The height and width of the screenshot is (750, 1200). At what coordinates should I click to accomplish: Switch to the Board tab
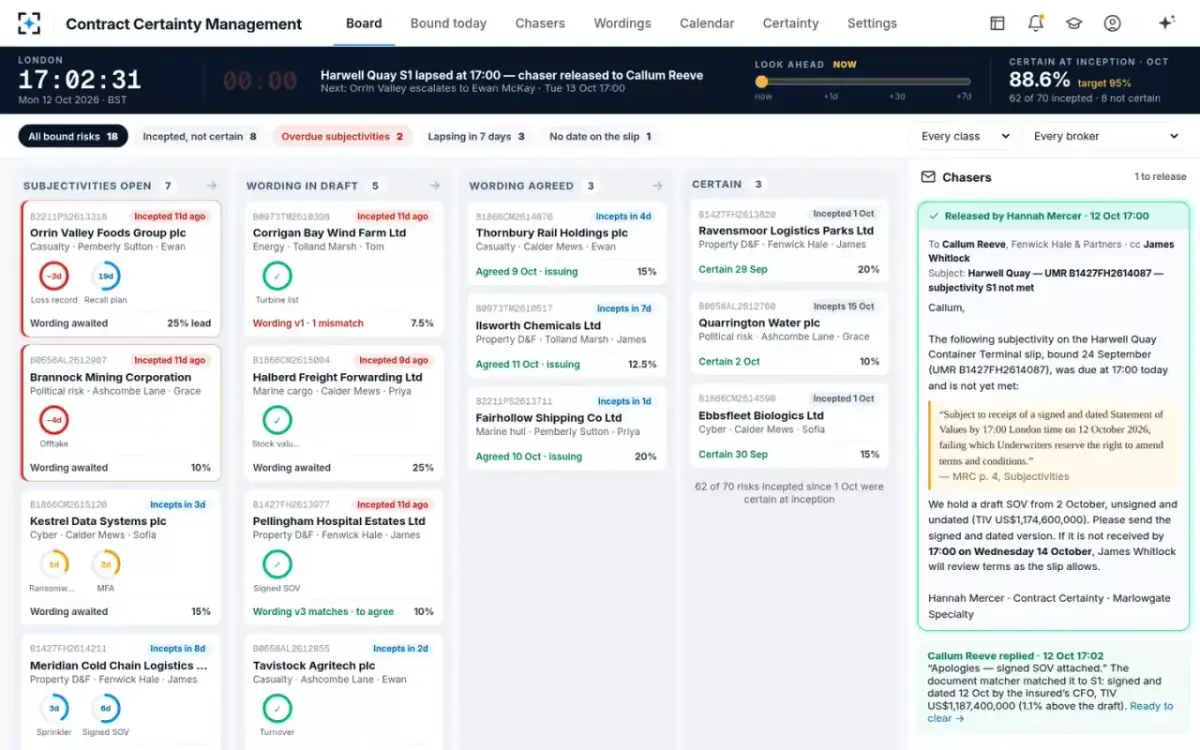click(x=364, y=23)
